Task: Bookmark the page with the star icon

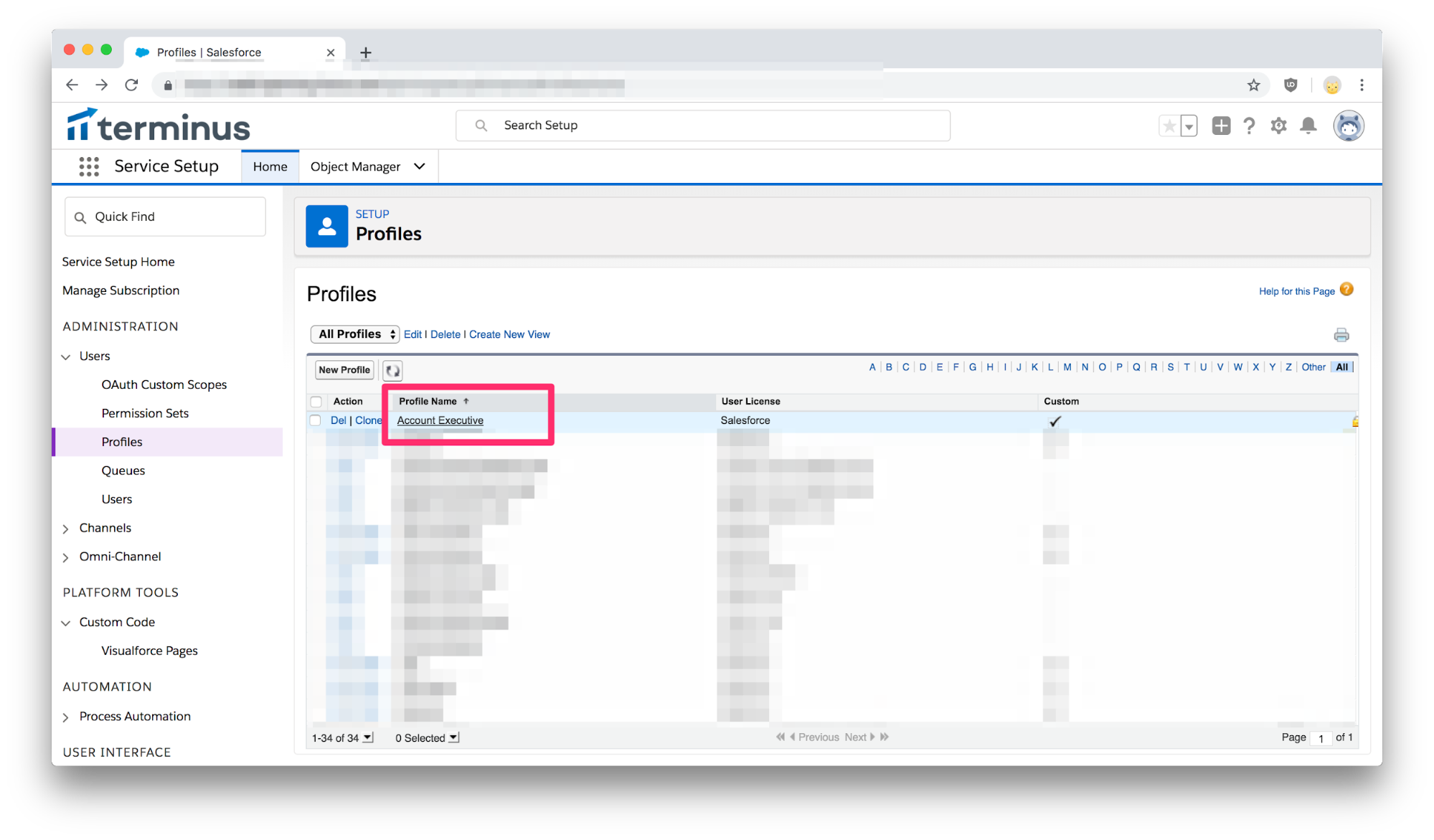Action: tap(1253, 85)
